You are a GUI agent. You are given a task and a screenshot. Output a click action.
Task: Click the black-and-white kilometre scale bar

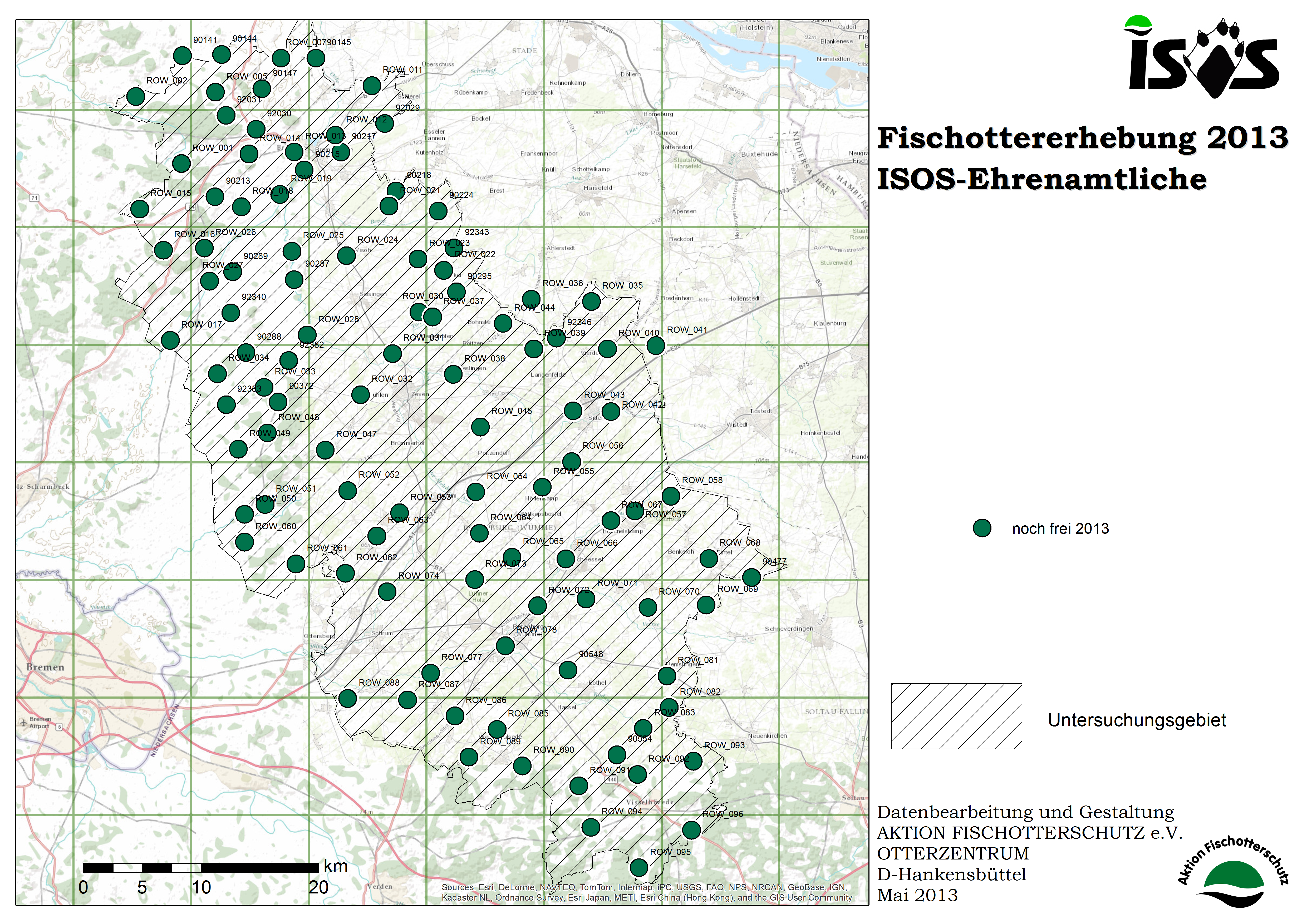tap(201, 868)
